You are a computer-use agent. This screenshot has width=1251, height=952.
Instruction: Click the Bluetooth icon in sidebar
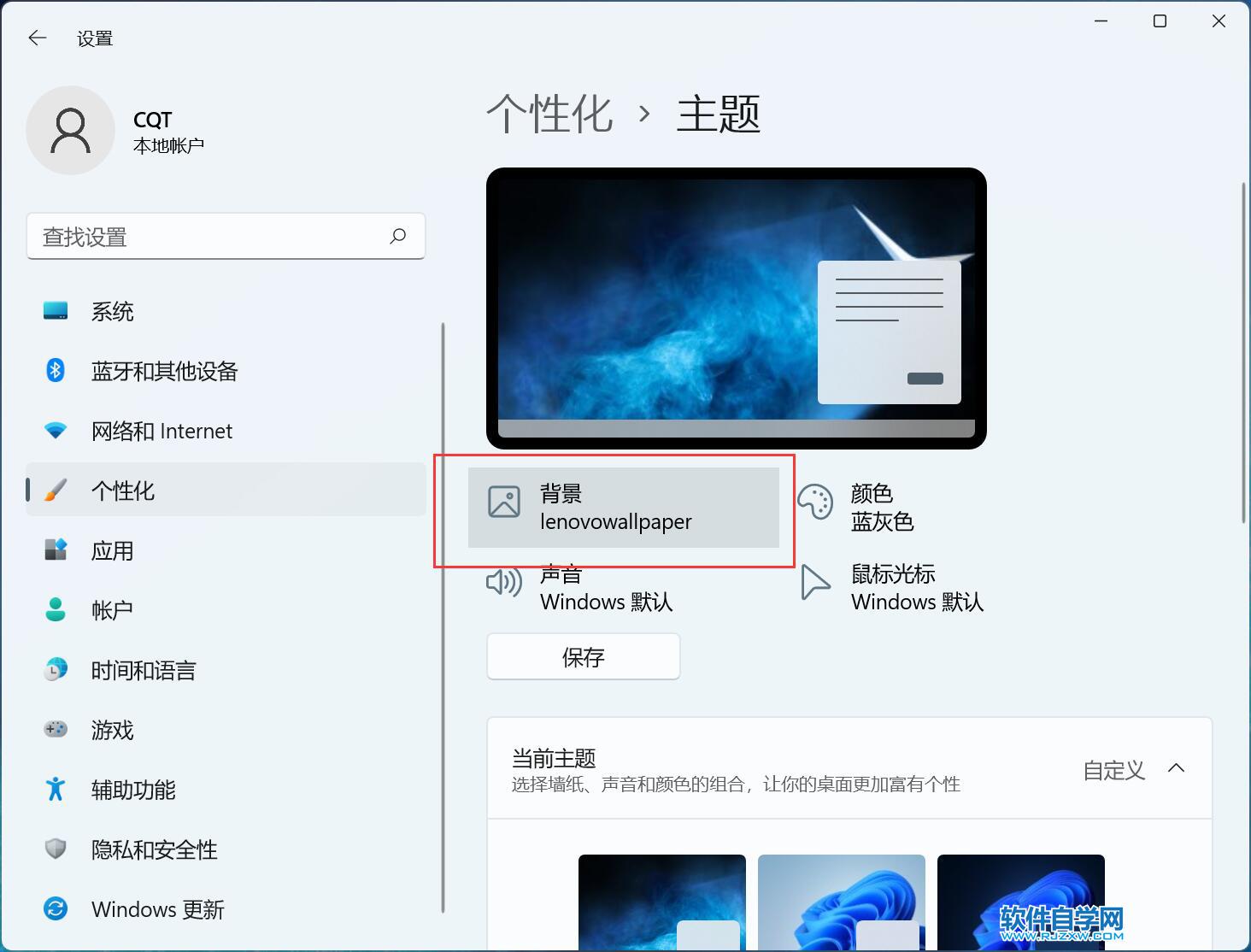pos(56,371)
